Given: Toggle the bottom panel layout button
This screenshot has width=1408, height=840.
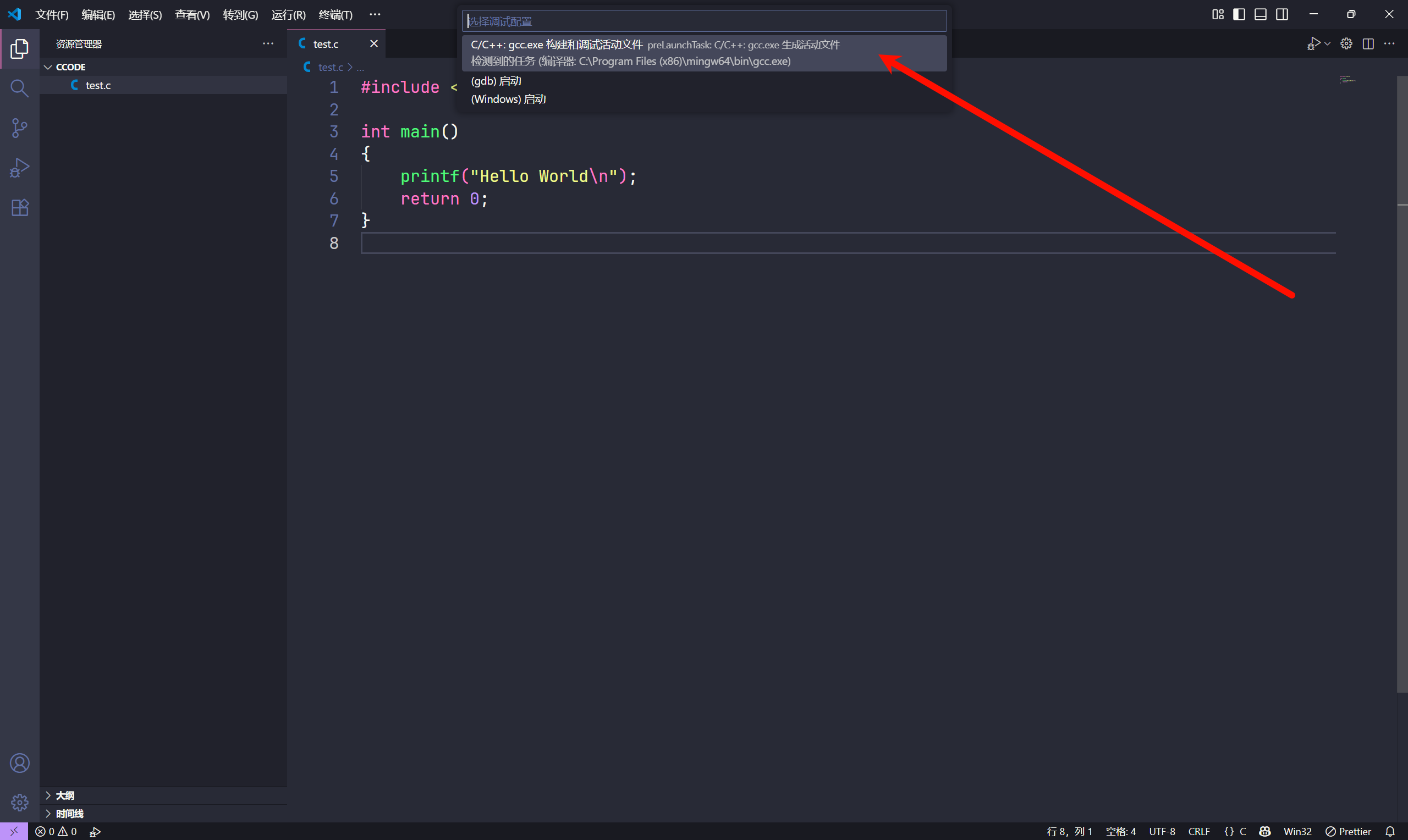Looking at the screenshot, I should pos(1260,14).
